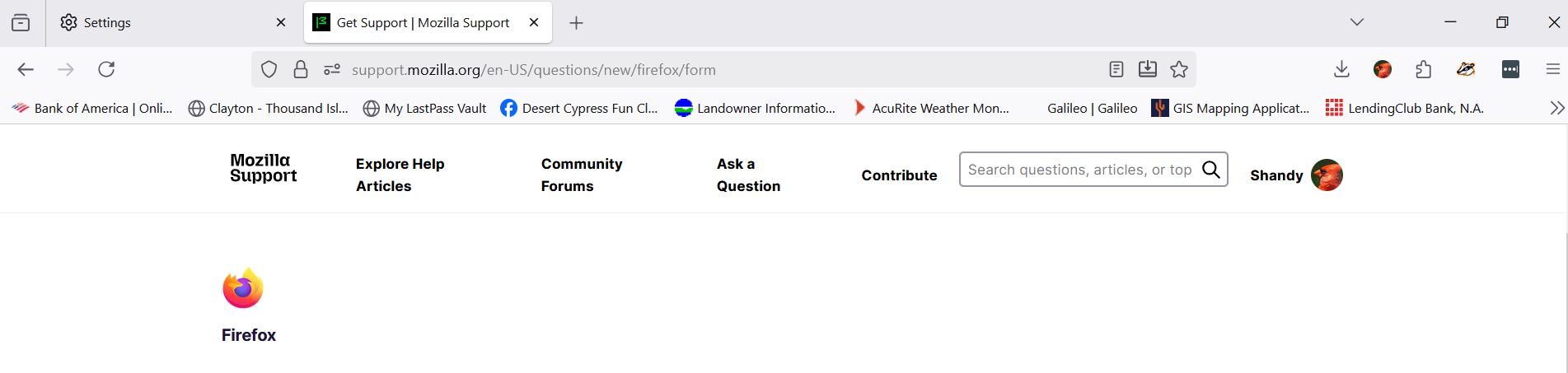Viewport: 1568px width, 373px height.
Task: Click the support search input field
Action: (1079, 170)
